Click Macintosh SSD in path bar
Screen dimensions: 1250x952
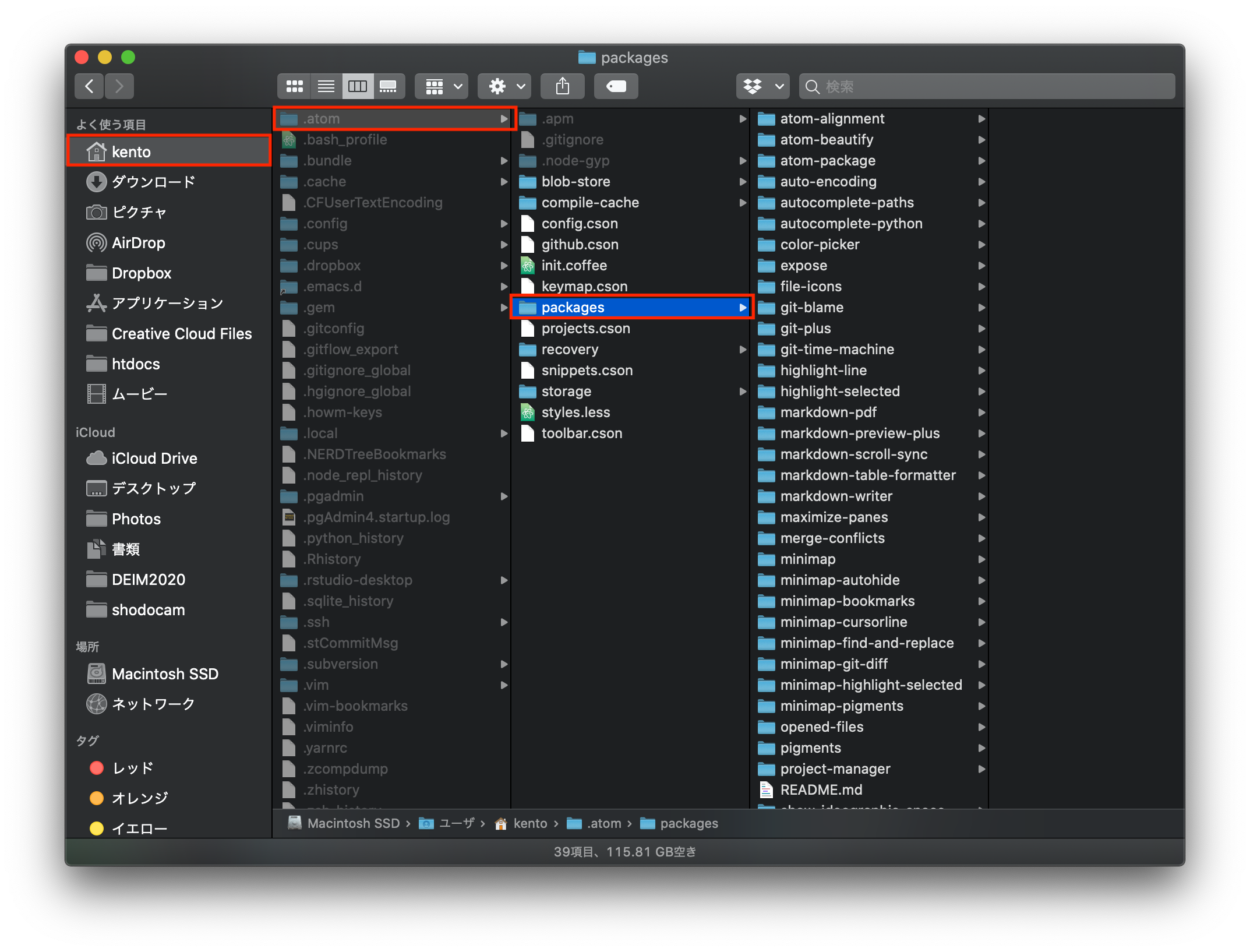coord(344,823)
